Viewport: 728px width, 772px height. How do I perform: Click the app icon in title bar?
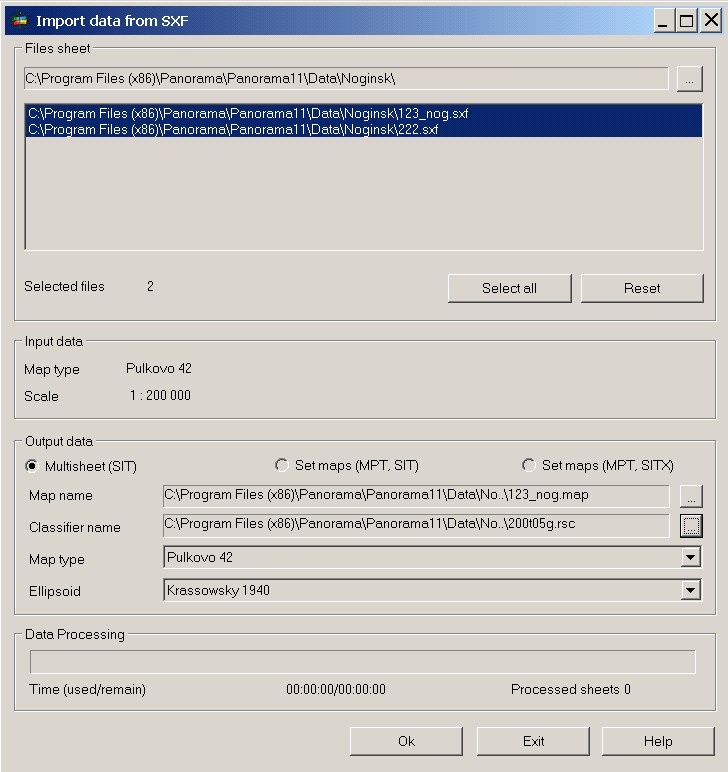(x=18, y=21)
